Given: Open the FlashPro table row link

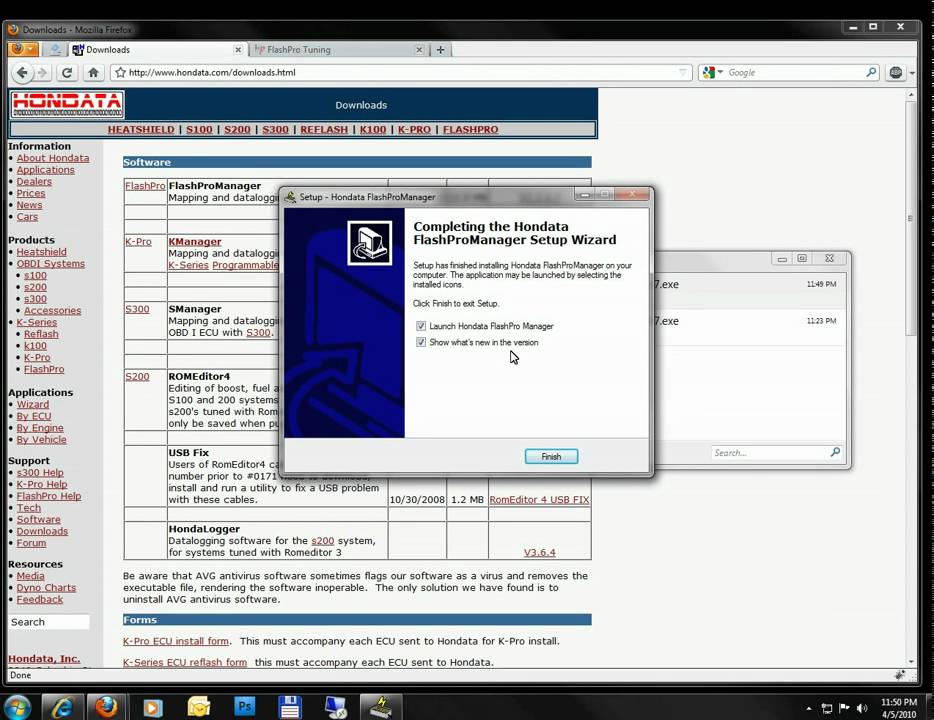Looking at the screenshot, I should click(x=145, y=186).
